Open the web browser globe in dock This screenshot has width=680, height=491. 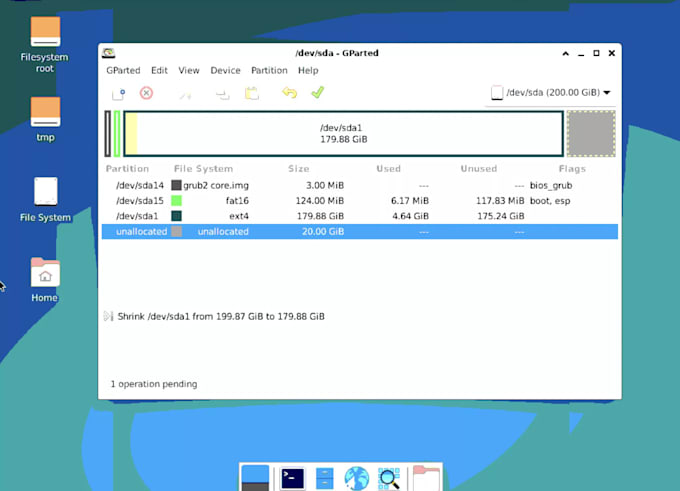point(356,478)
